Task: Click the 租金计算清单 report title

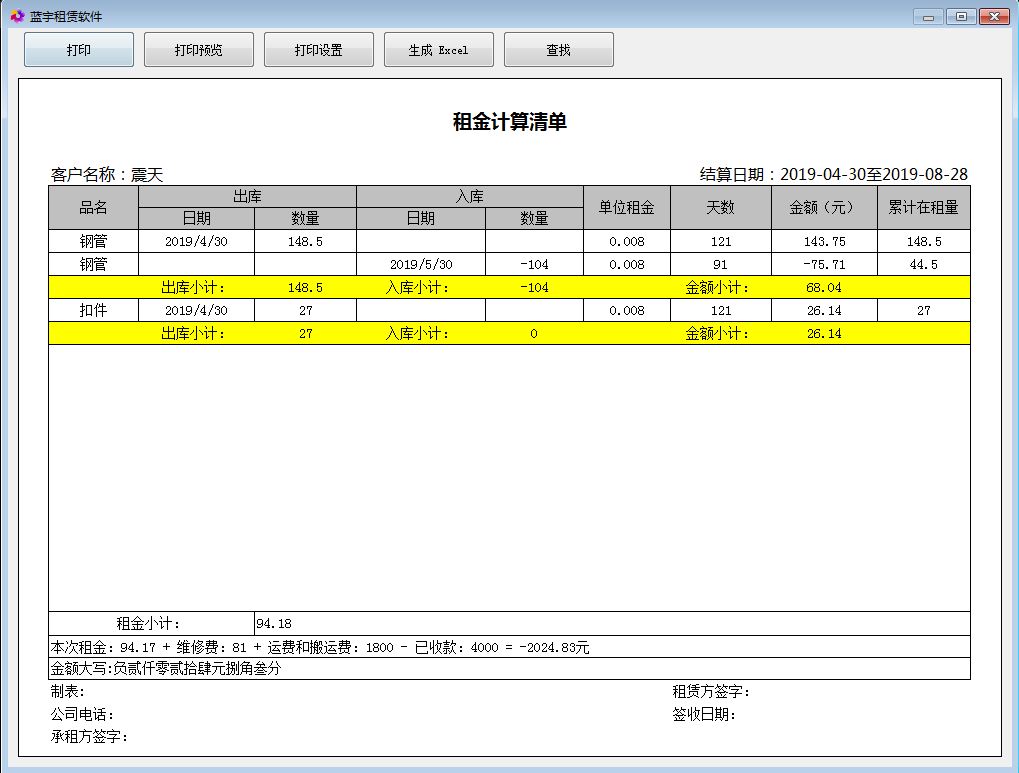Action: [x=510, y=122]
